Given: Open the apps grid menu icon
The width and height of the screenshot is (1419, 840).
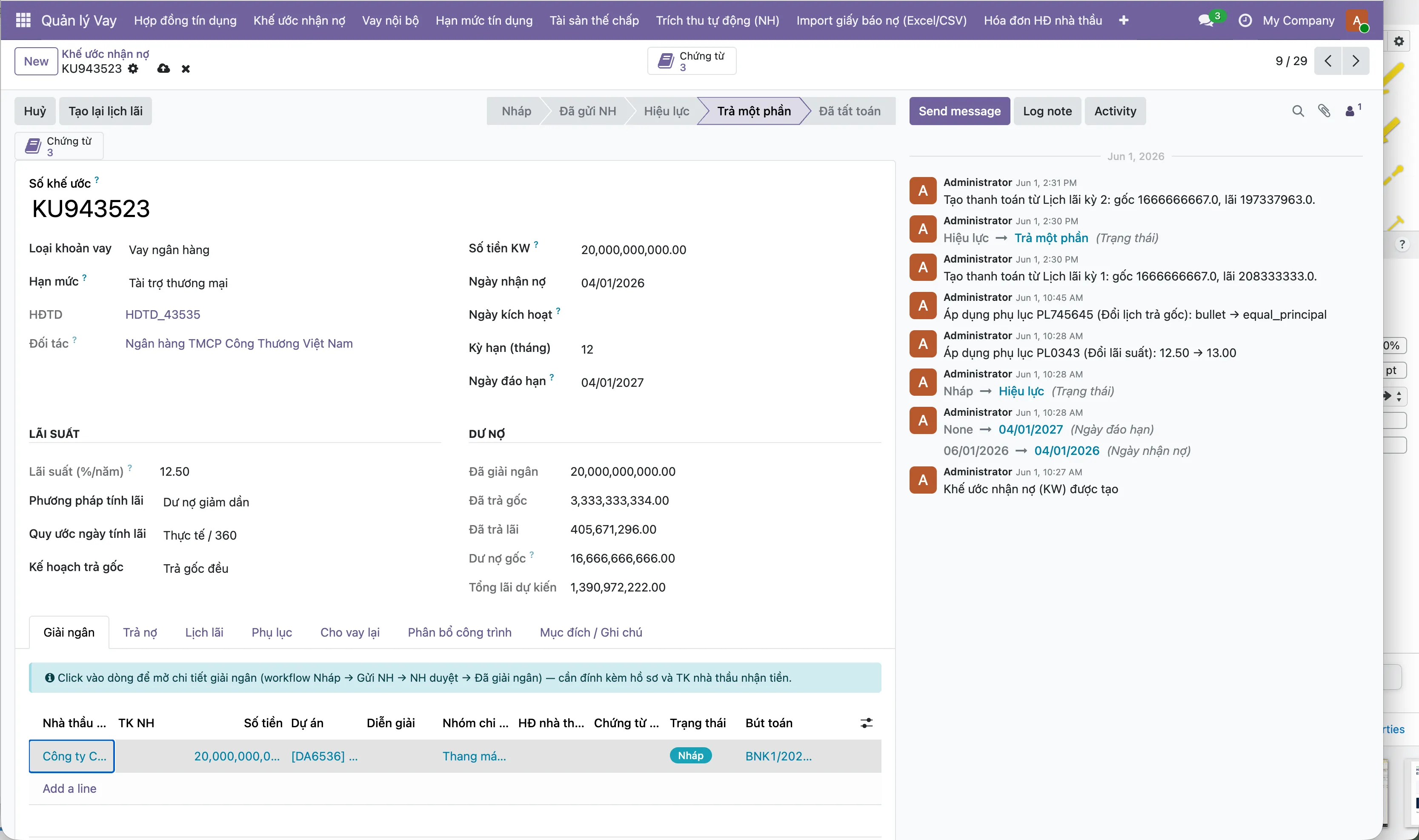Looking at the screenshot, I should [23, 20].
